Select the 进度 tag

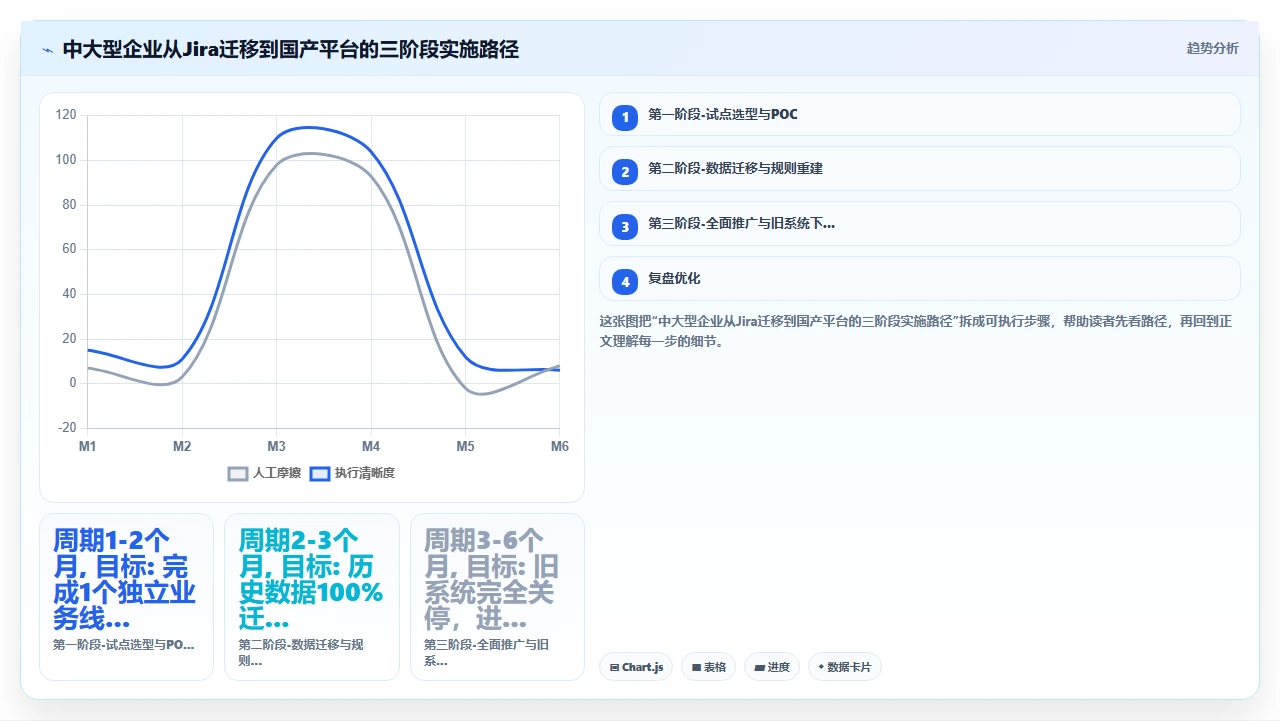pos(772,667)
